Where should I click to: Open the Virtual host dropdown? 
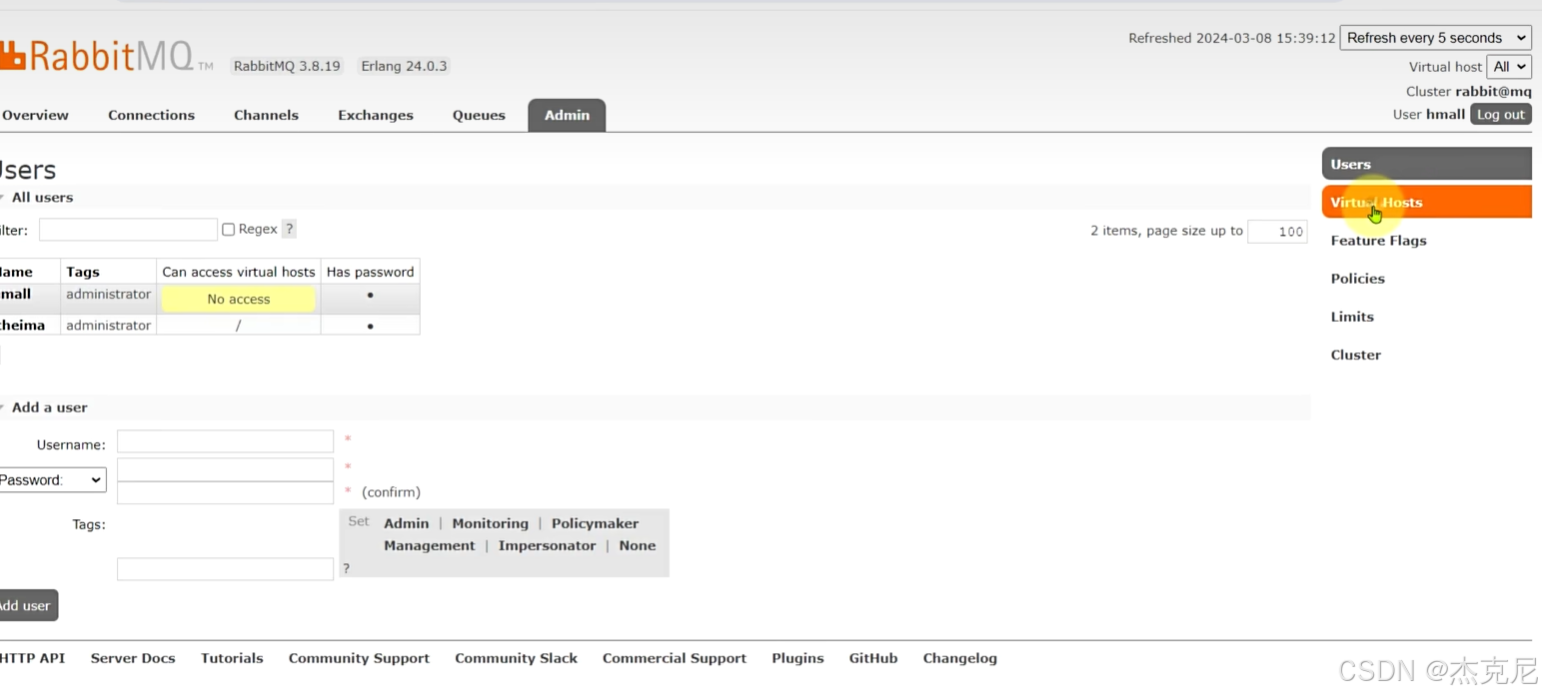click(x=1509, y=67)
